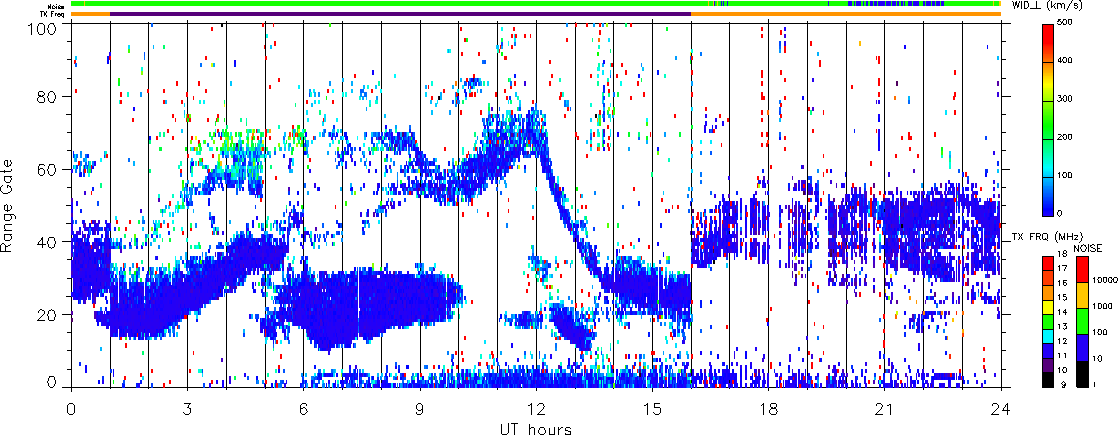Click the orange TX Freq strip segment after 16 UT
The image size is (1118, 435).
846,14
